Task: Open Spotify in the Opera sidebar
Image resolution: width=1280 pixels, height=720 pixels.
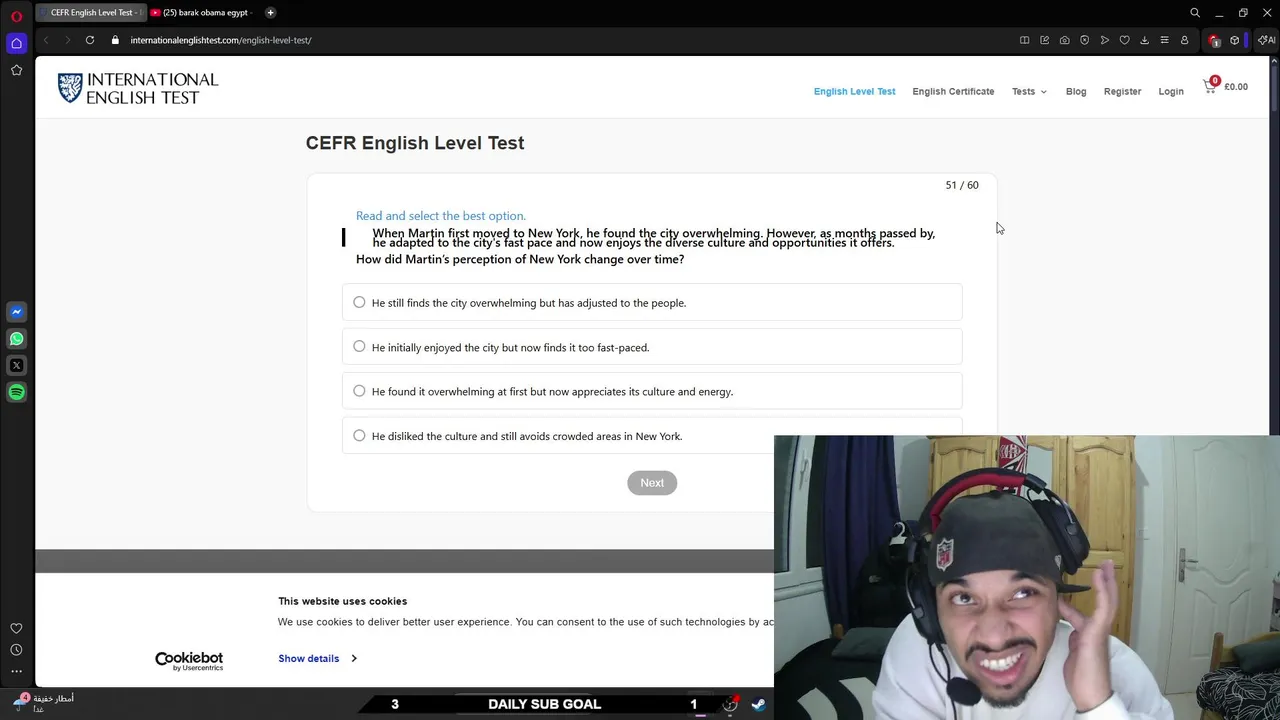Action: (16, 393)
